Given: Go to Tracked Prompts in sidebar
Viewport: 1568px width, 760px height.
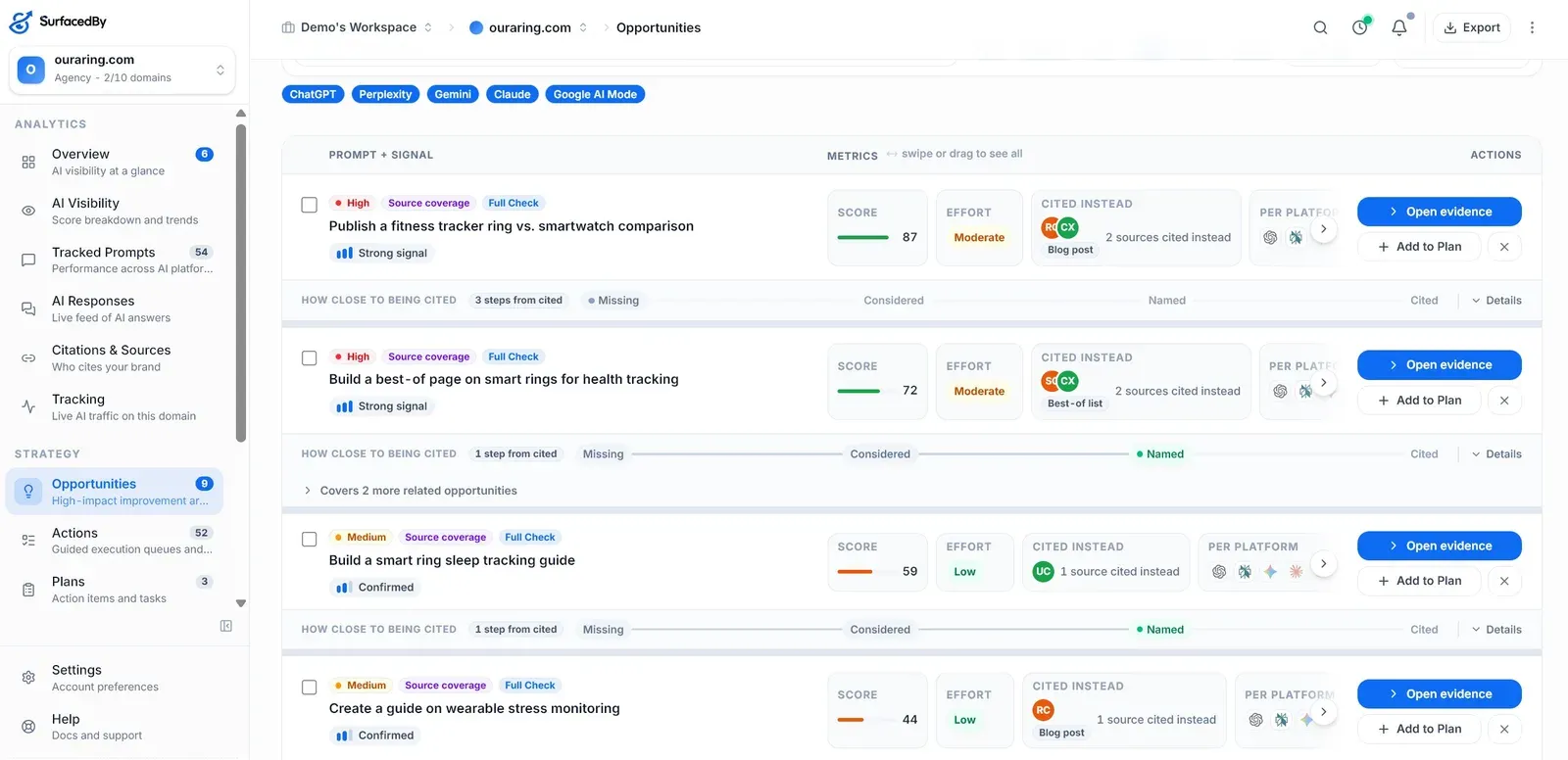Looking at the screenshot, I should click(x=115, y=260).
